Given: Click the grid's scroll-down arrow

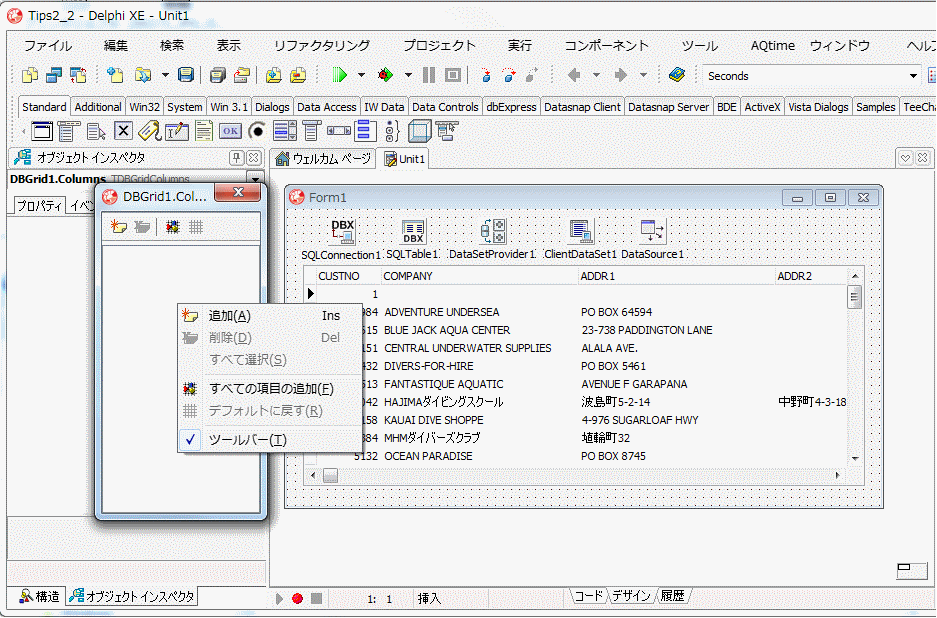Looking at the screenshot, I should coord(855,458).
